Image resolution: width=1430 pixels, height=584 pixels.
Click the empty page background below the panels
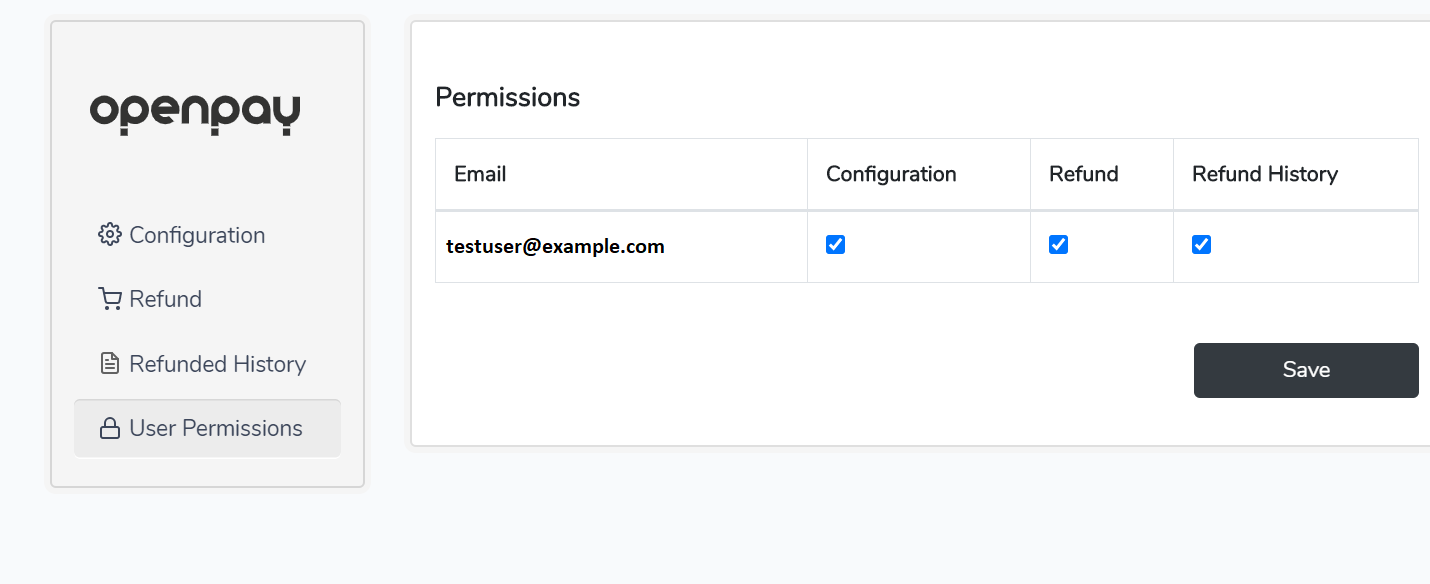(x=800, y=530)
